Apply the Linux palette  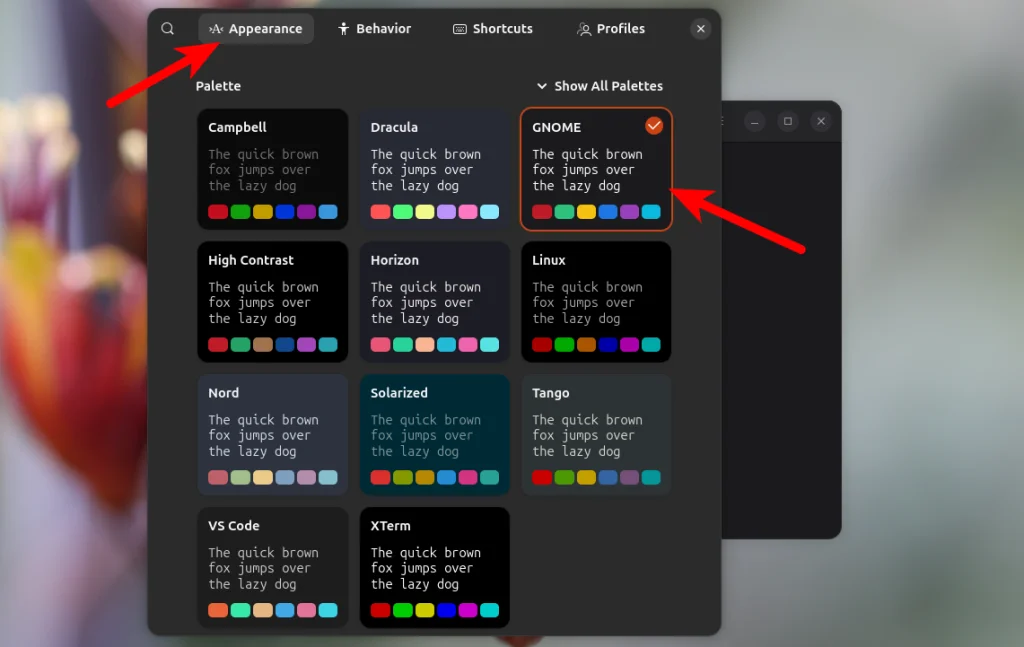click(596, 302)
